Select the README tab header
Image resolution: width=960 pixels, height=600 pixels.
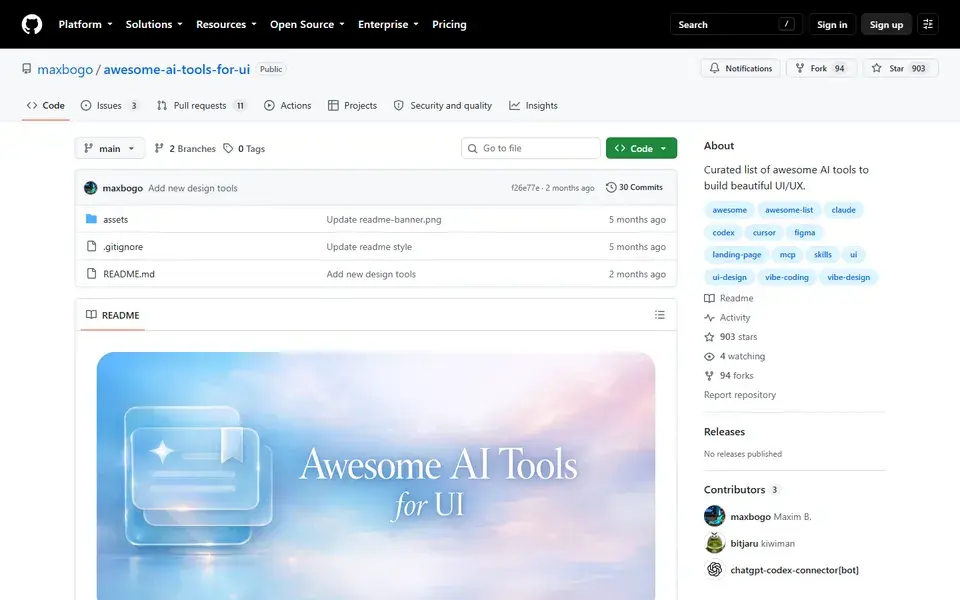(x=113, y=315)
